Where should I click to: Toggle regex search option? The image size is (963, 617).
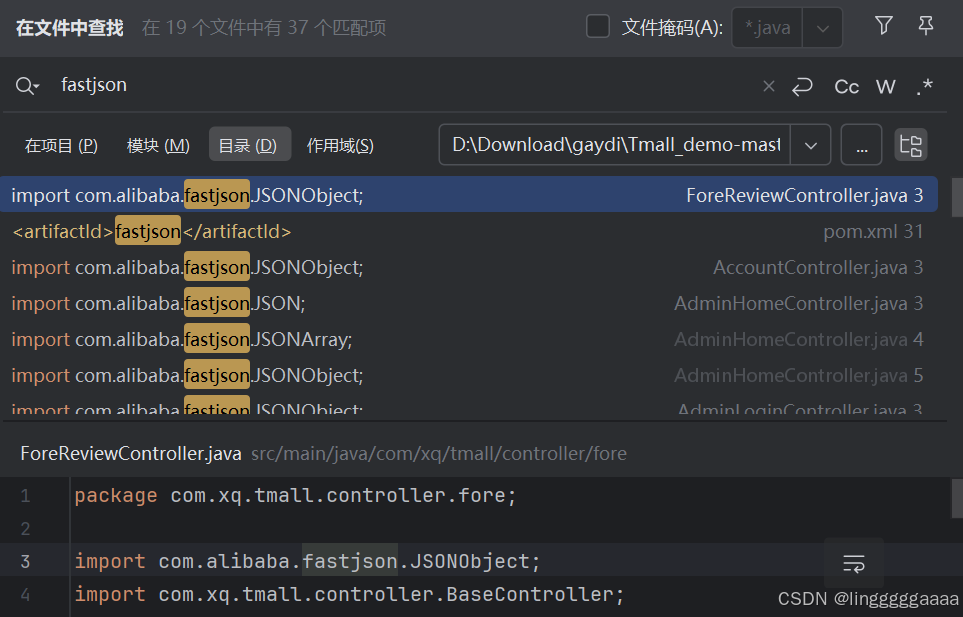pyautogui.click(x=924, y=87)
